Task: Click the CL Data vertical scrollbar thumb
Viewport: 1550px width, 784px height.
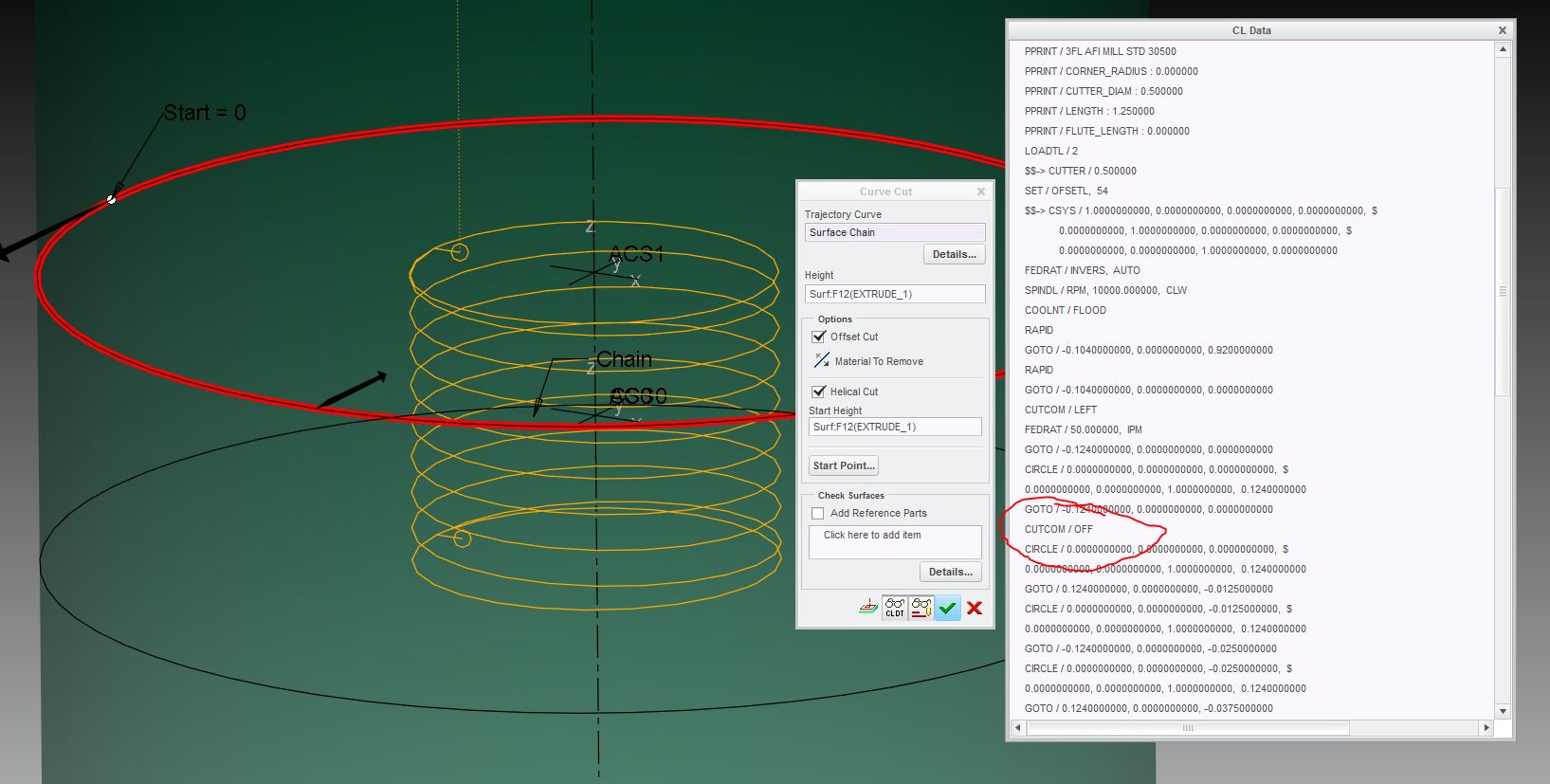Action: [x=1503, y=292]
